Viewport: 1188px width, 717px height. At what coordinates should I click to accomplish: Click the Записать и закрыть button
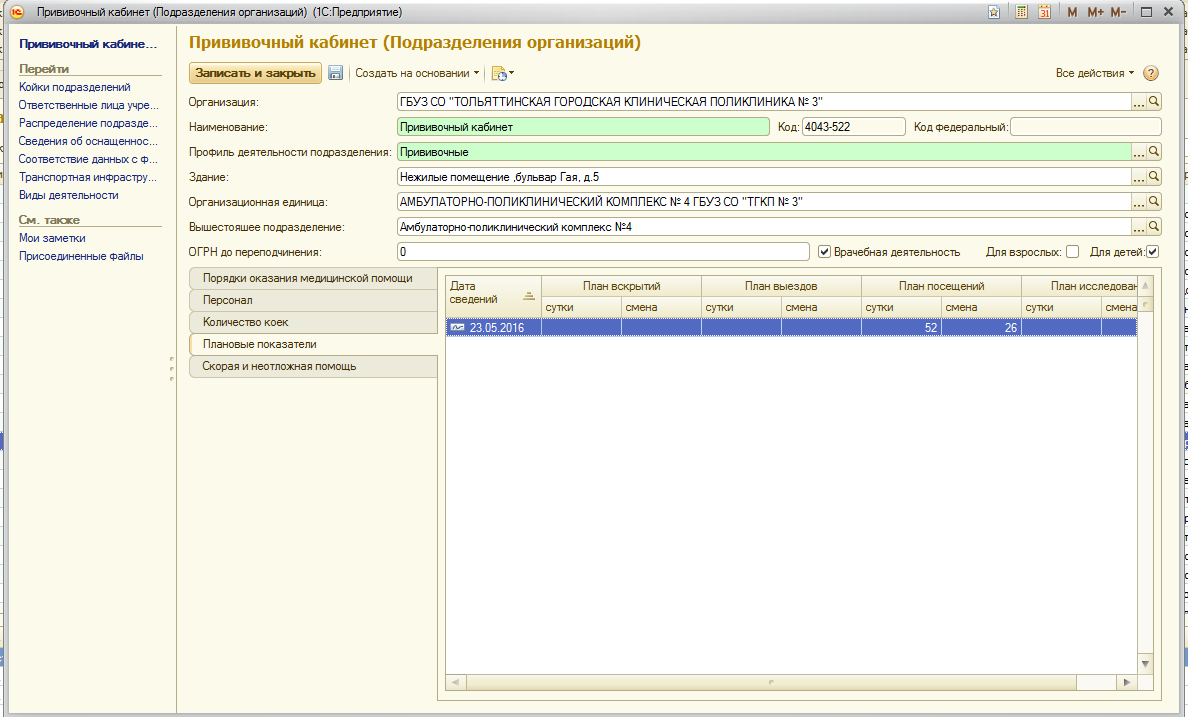255,73
